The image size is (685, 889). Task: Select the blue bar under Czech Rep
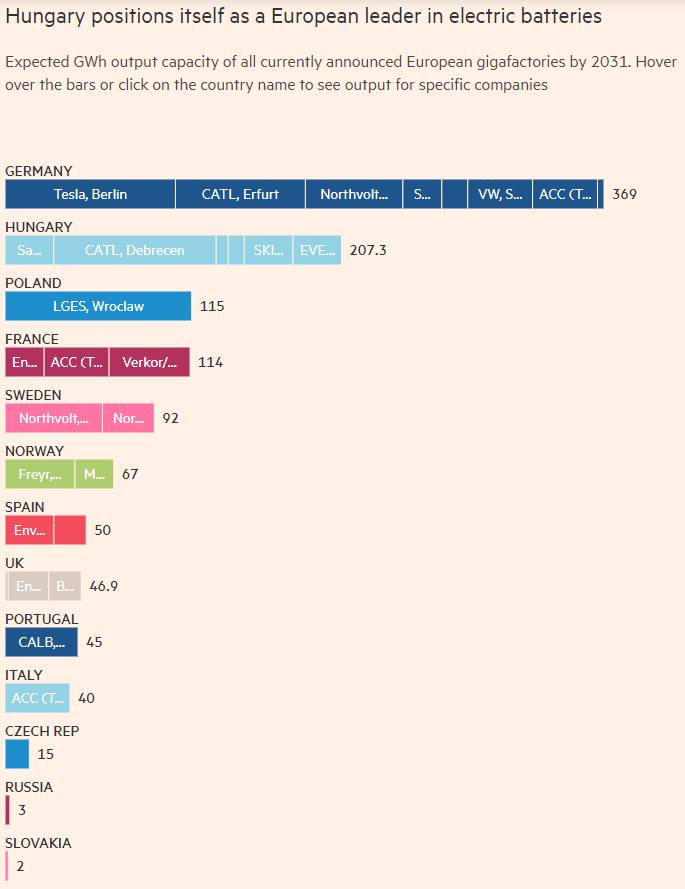pyautogui.click(x=17, y=754)
